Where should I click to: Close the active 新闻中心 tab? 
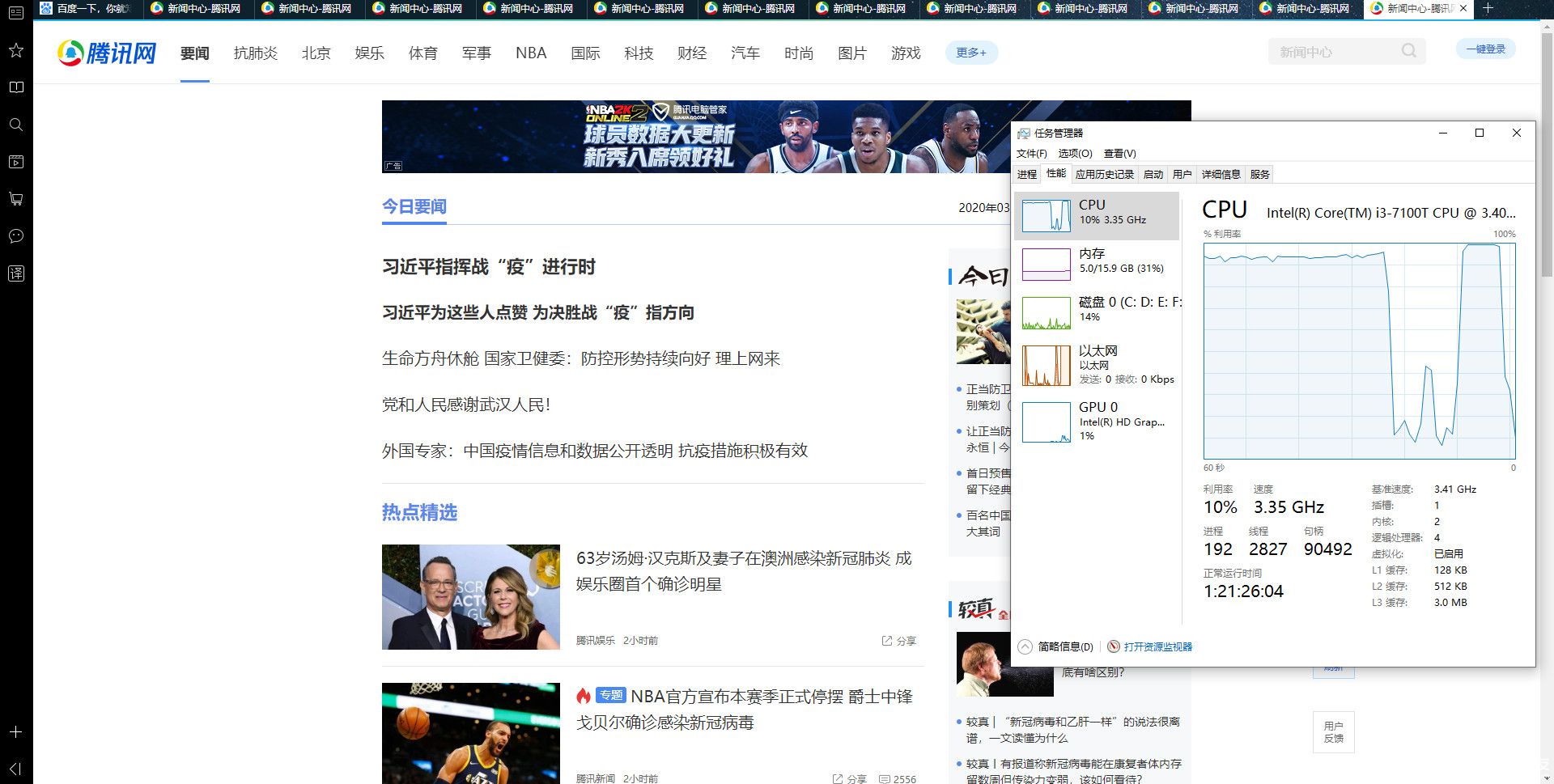[1463, 8]
